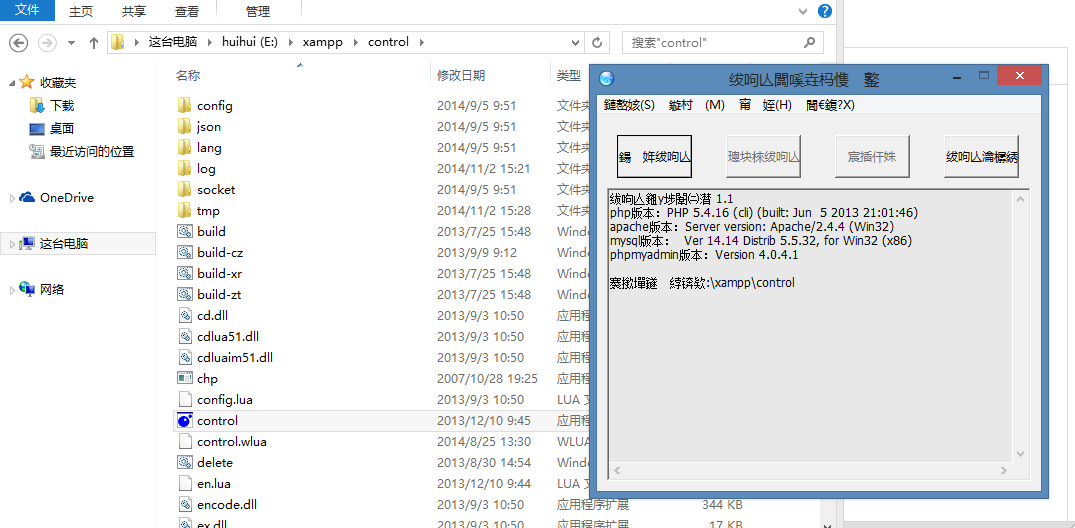The width and height of the screenshot is (1075, 528).
Task: Select the delete batch file icon
Action: click(x=184, y=463)
